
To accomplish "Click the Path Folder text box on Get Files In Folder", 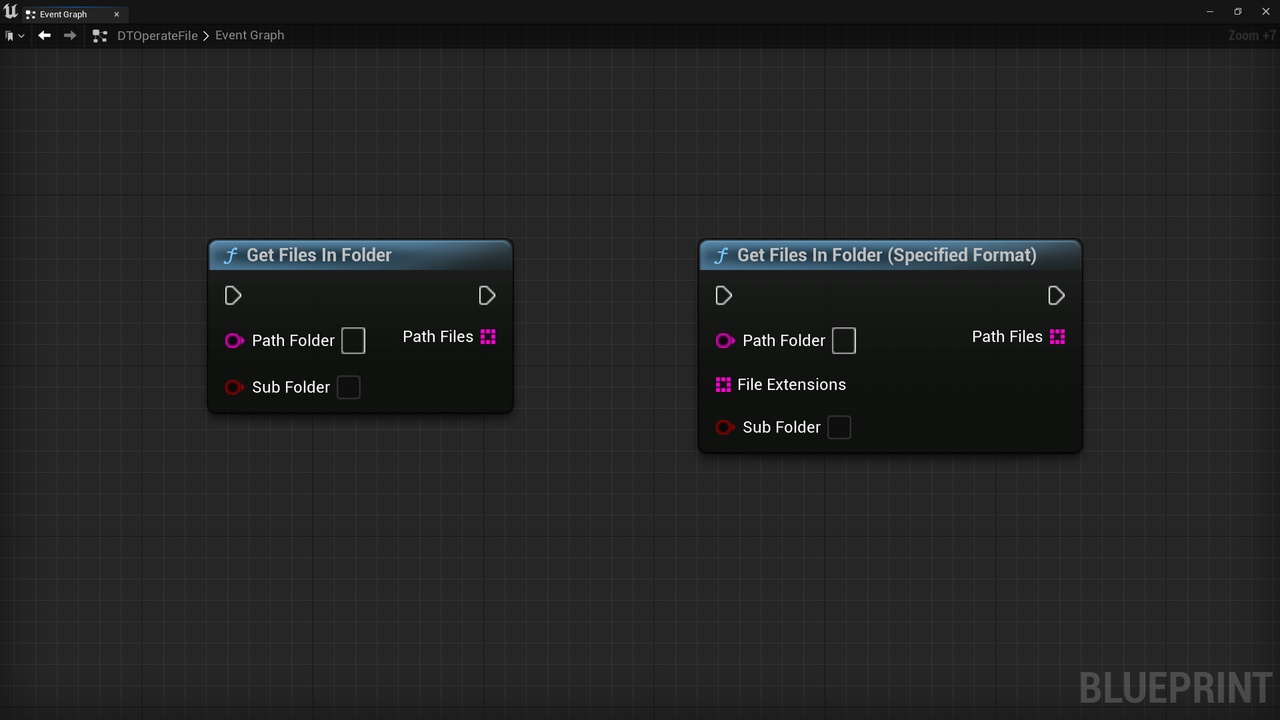I will [353, 340].
